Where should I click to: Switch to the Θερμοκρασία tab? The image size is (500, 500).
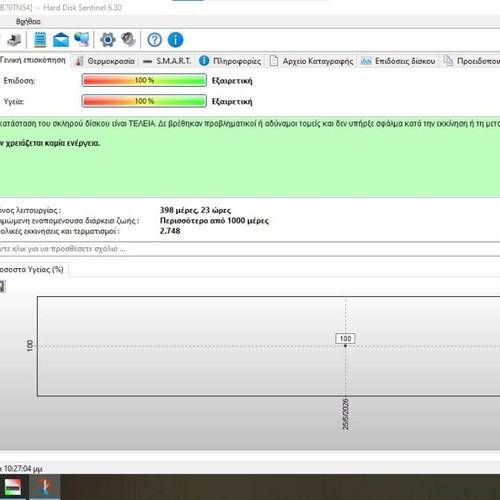pyautogui.click(x=105, y=61)
